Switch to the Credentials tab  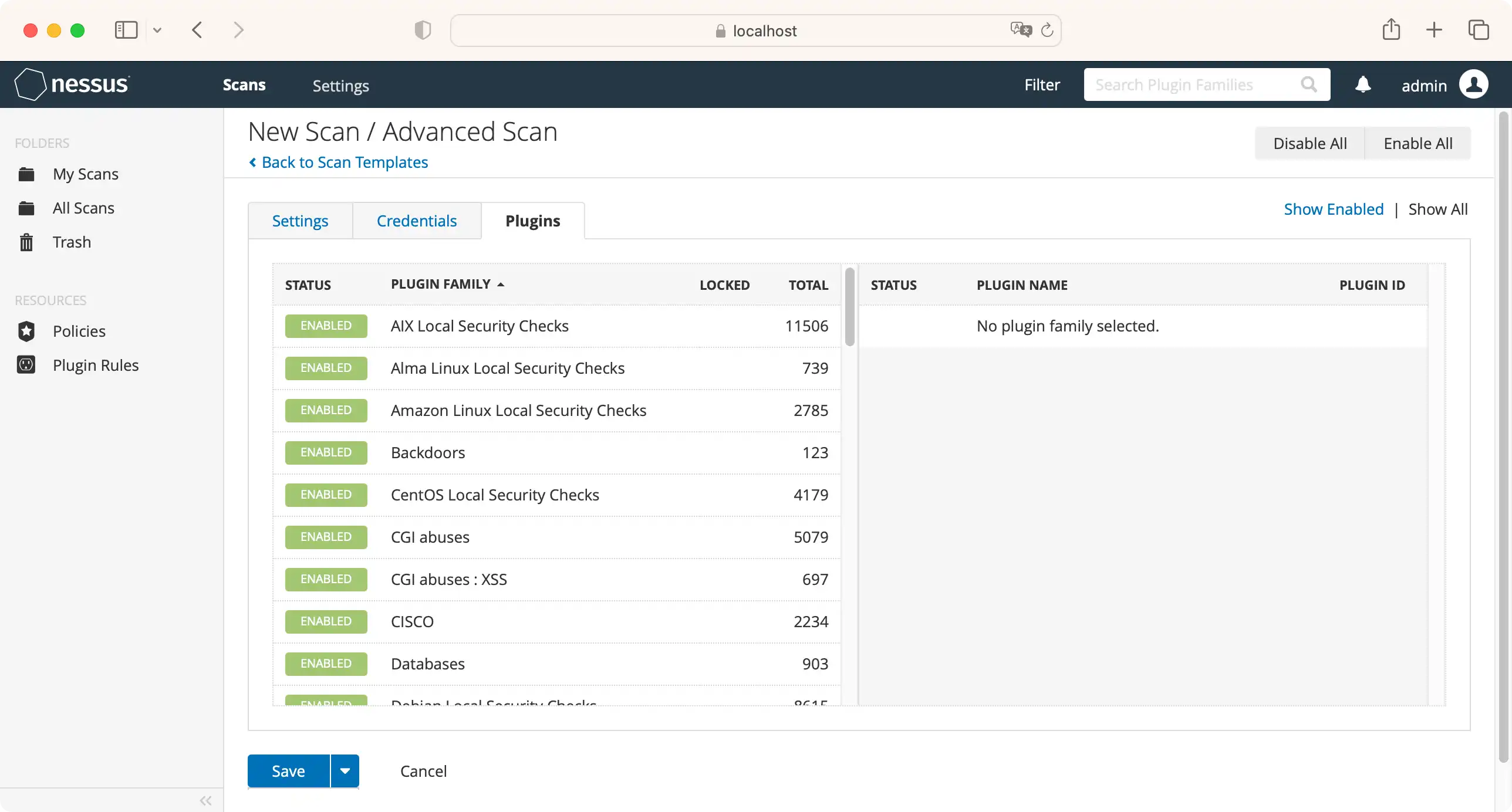417,220
